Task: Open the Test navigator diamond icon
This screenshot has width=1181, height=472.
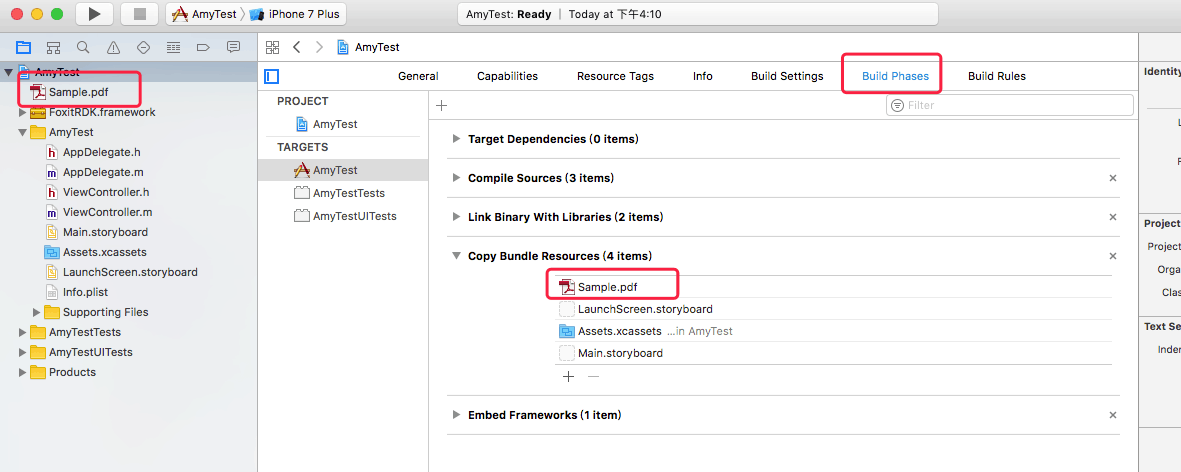Action: 143,47
